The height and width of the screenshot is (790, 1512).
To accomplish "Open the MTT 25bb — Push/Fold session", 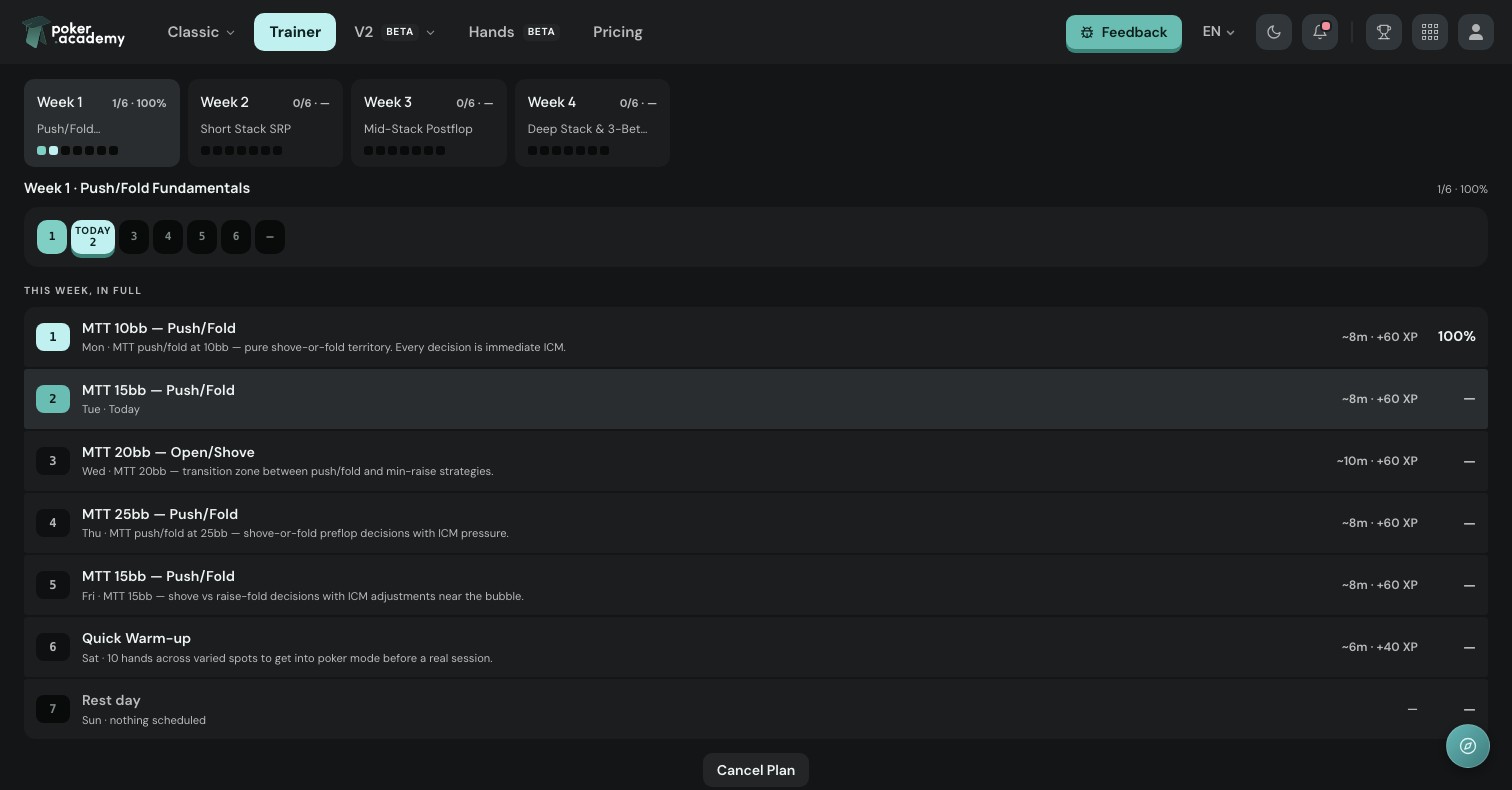I will coord(756,523).
